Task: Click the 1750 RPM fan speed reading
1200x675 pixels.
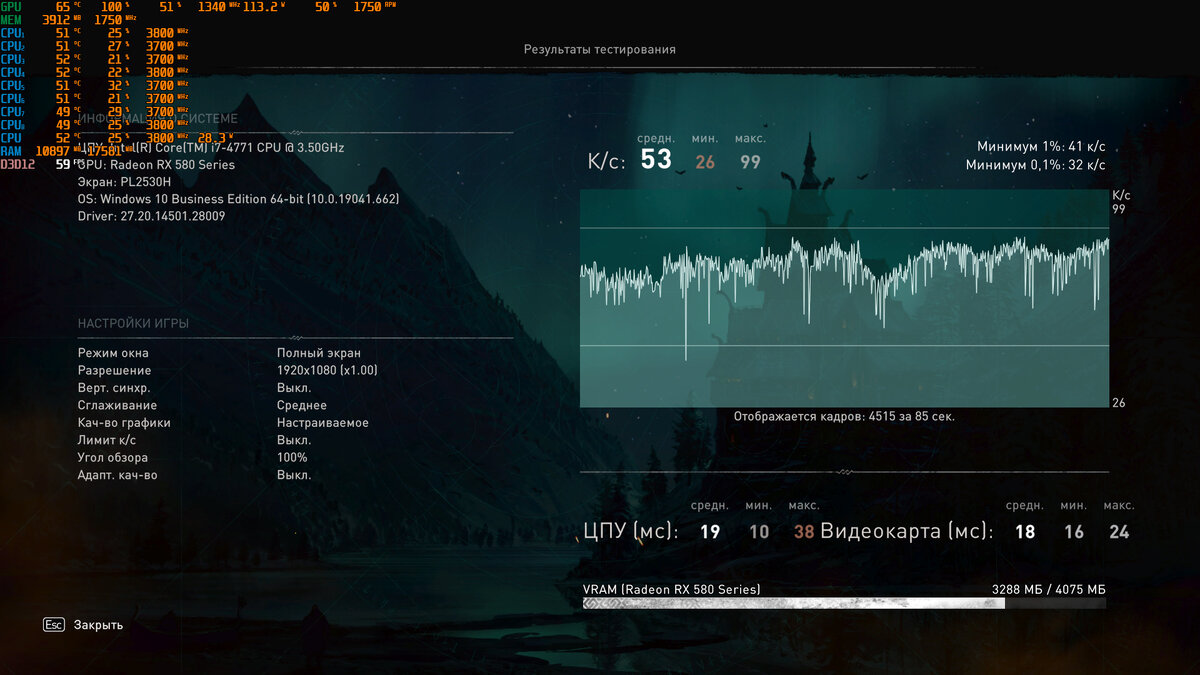Action: click(x=373, y=7)
